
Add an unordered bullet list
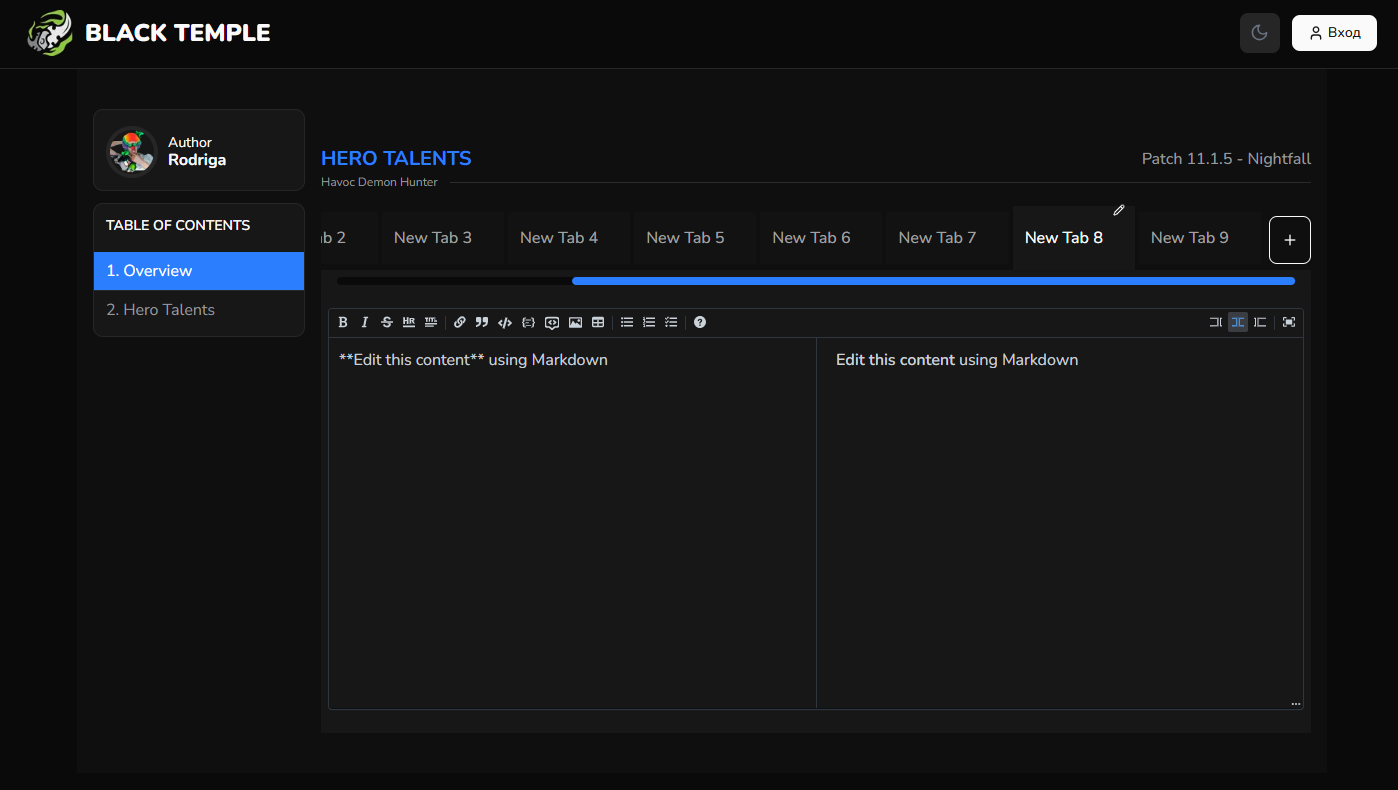click(x=627, y=322)
